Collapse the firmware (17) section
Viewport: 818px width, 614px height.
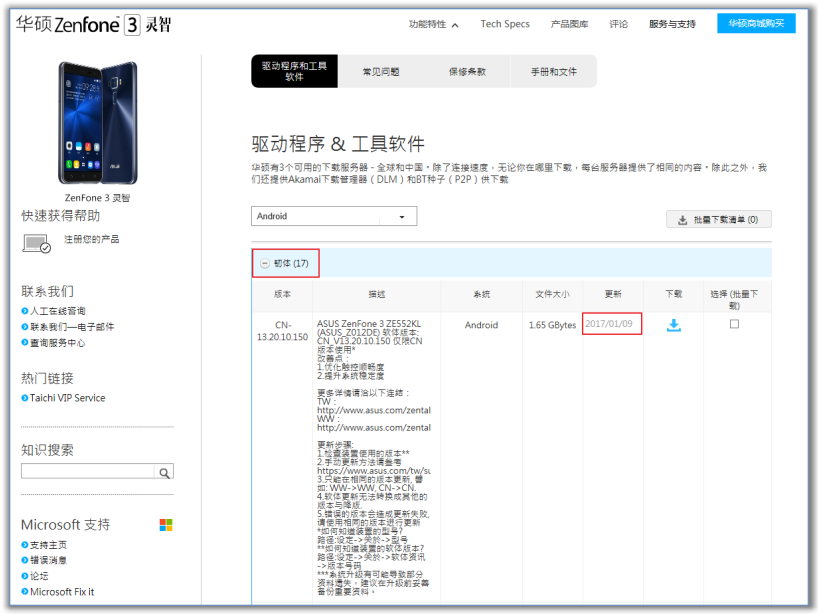tap(265, 263)
